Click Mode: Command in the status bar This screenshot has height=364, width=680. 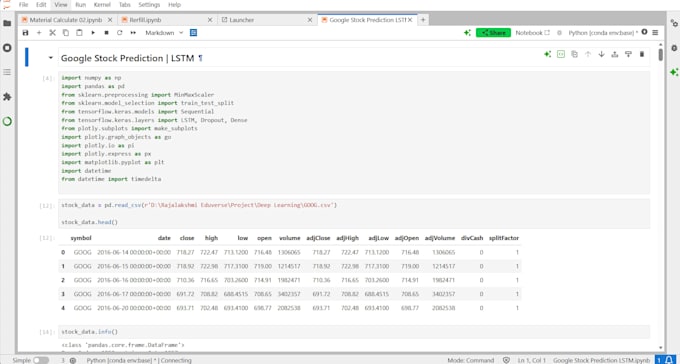tap(470, 360)
